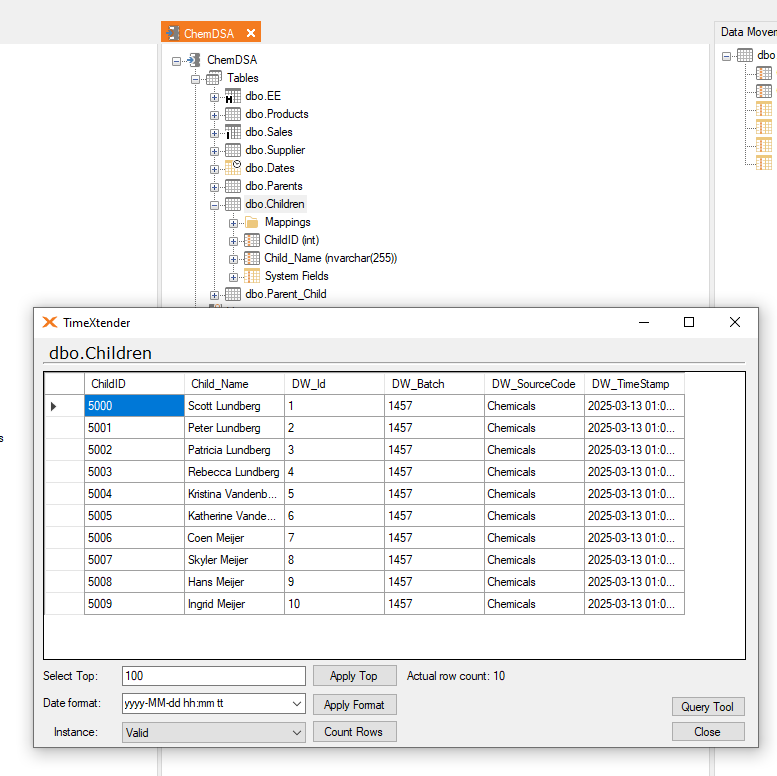
Task: Select the dbo.Products tree item
Action: [277, 114]
